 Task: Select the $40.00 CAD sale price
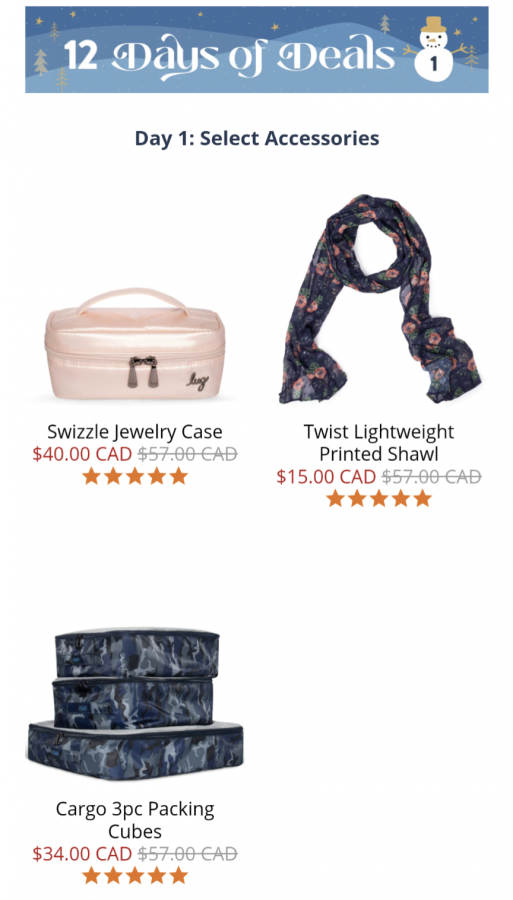(83, 454)
